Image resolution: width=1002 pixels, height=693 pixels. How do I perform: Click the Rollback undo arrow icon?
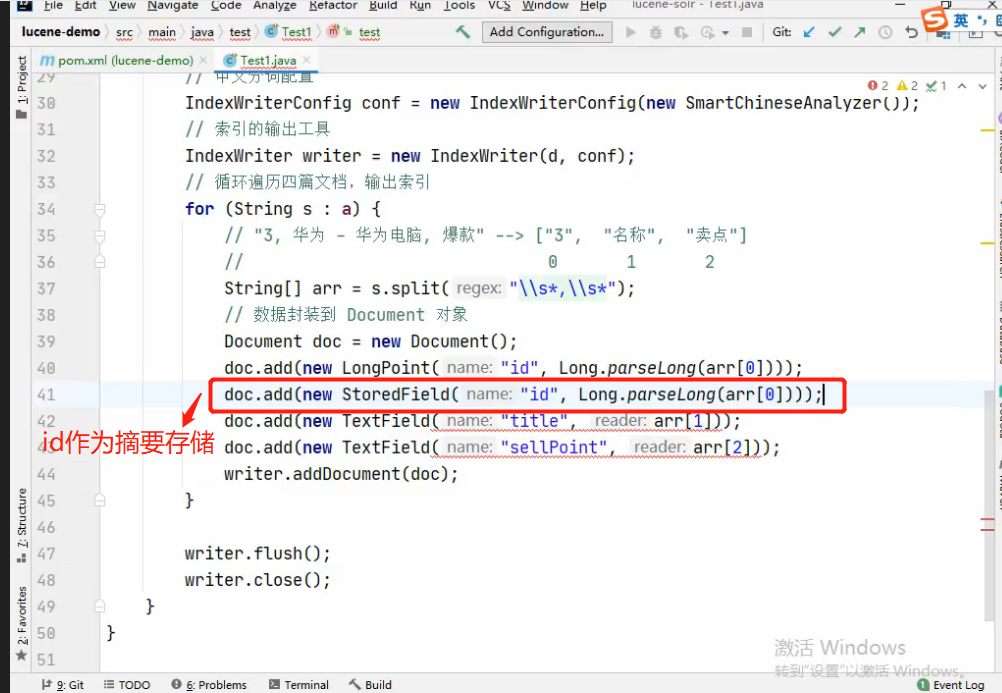click(x=911, y=32)
